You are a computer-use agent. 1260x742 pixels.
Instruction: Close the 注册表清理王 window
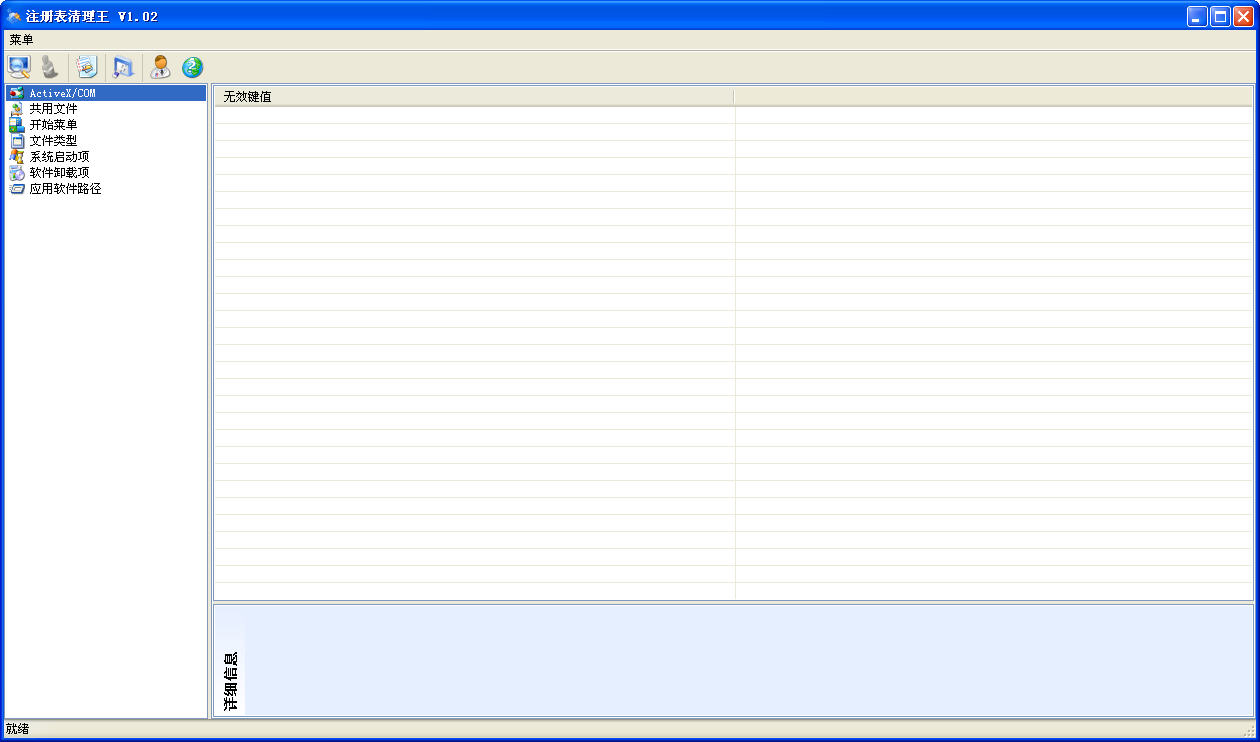(1243, 16)
